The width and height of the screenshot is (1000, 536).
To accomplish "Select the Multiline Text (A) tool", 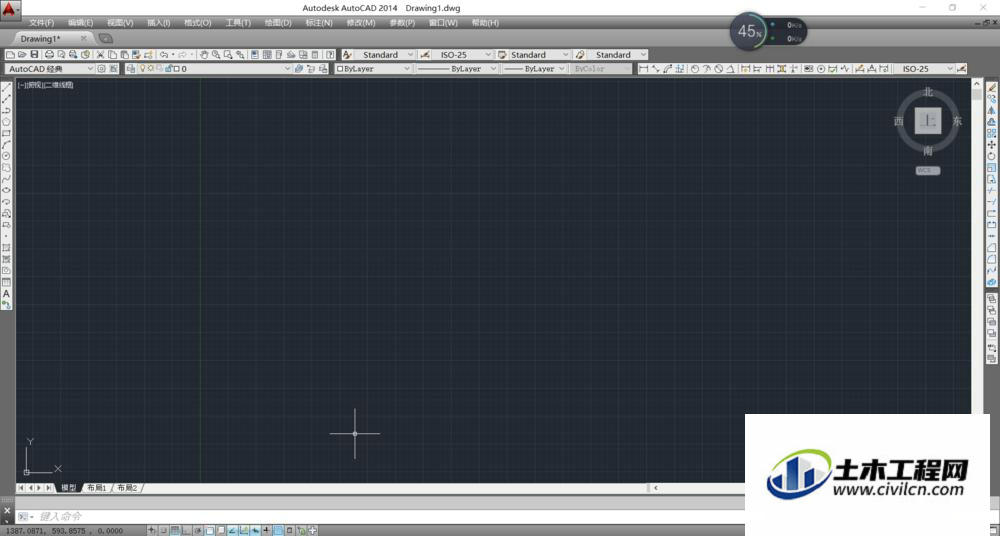I will (x=6, y=294).
